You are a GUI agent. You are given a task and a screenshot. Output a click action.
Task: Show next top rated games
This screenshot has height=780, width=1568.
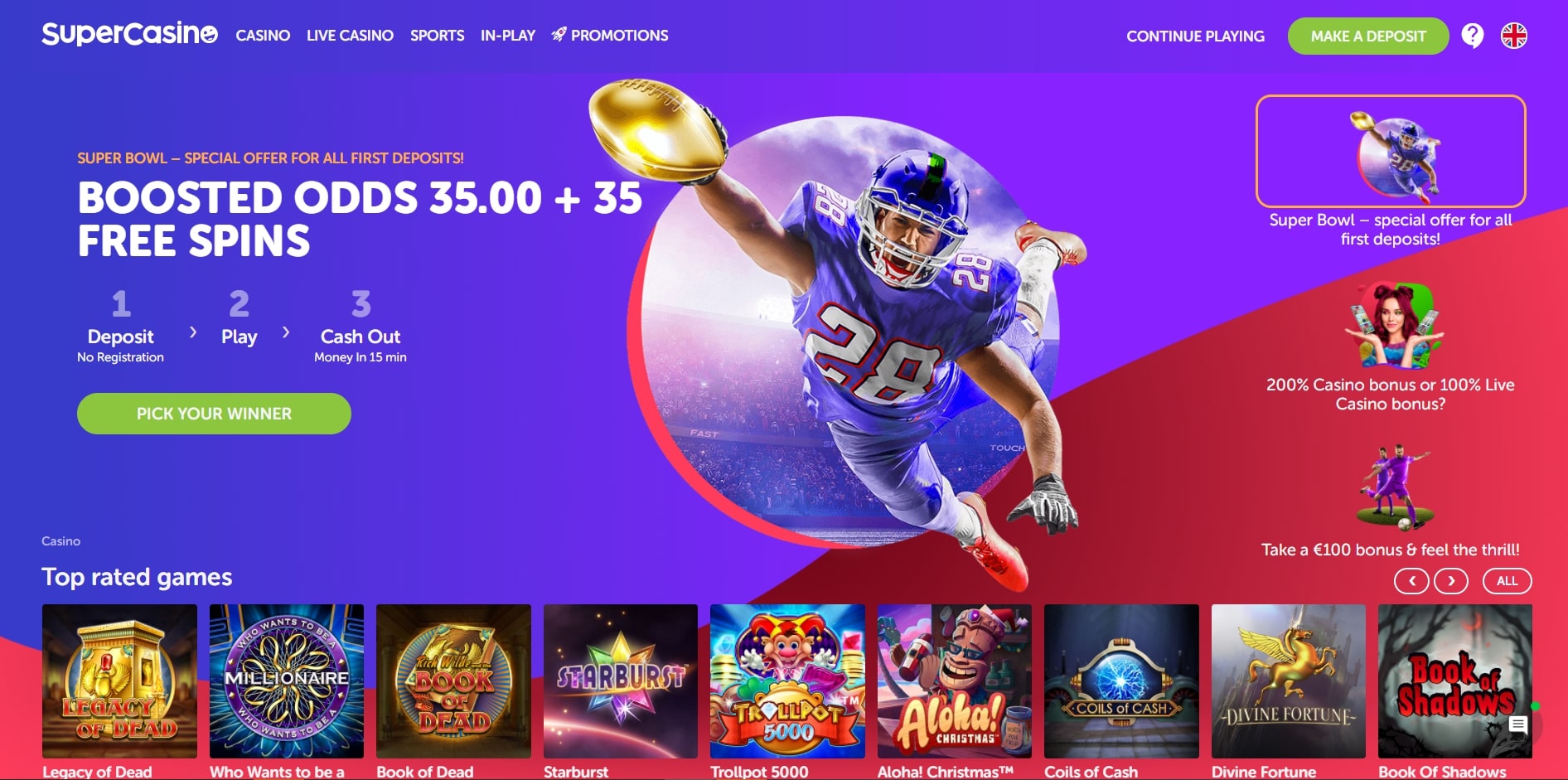coord(1451,581)
